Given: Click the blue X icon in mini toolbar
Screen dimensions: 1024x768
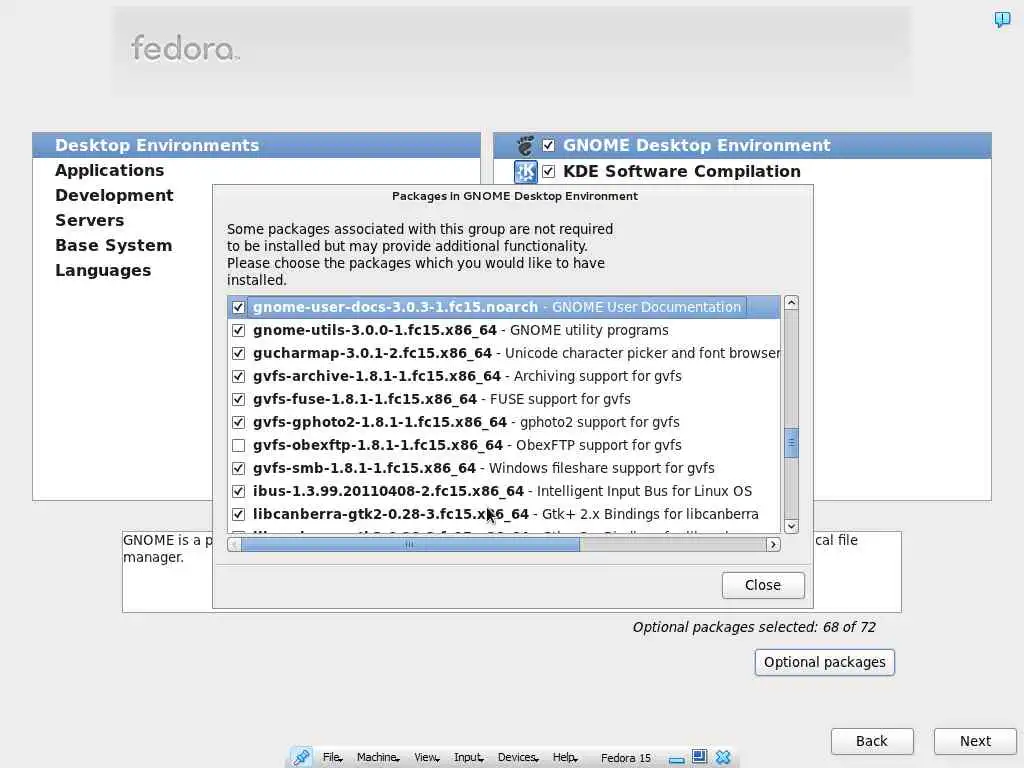Looking at the screenshot, I should (x=723, y=757).
